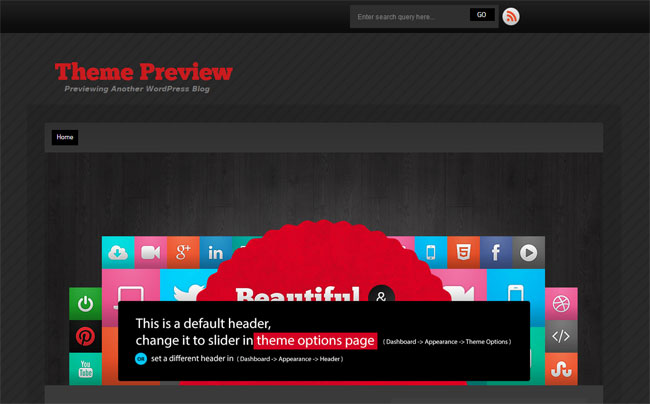Click the 'Beautiful' text on red badge
This screenshot has height=404, width=650.
pyautogui.click(x=298, y=294)
